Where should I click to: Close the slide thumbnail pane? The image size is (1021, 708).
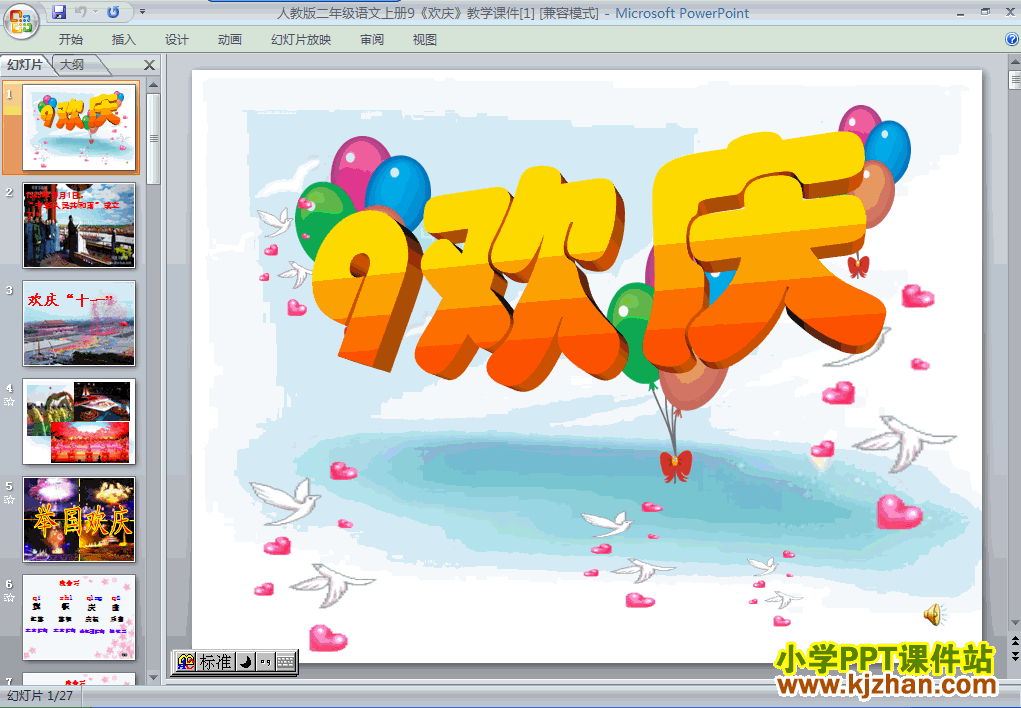coord(149,64)
